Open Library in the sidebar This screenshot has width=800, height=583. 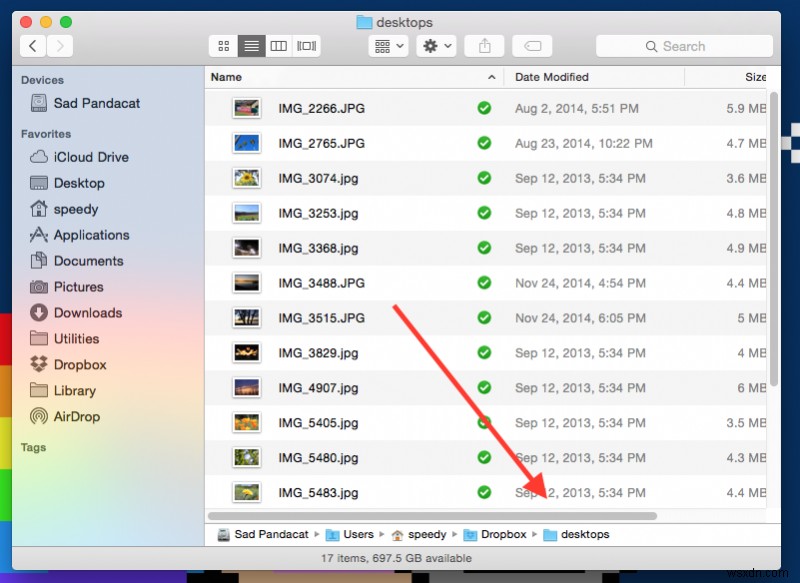click(x=63, y=391)
